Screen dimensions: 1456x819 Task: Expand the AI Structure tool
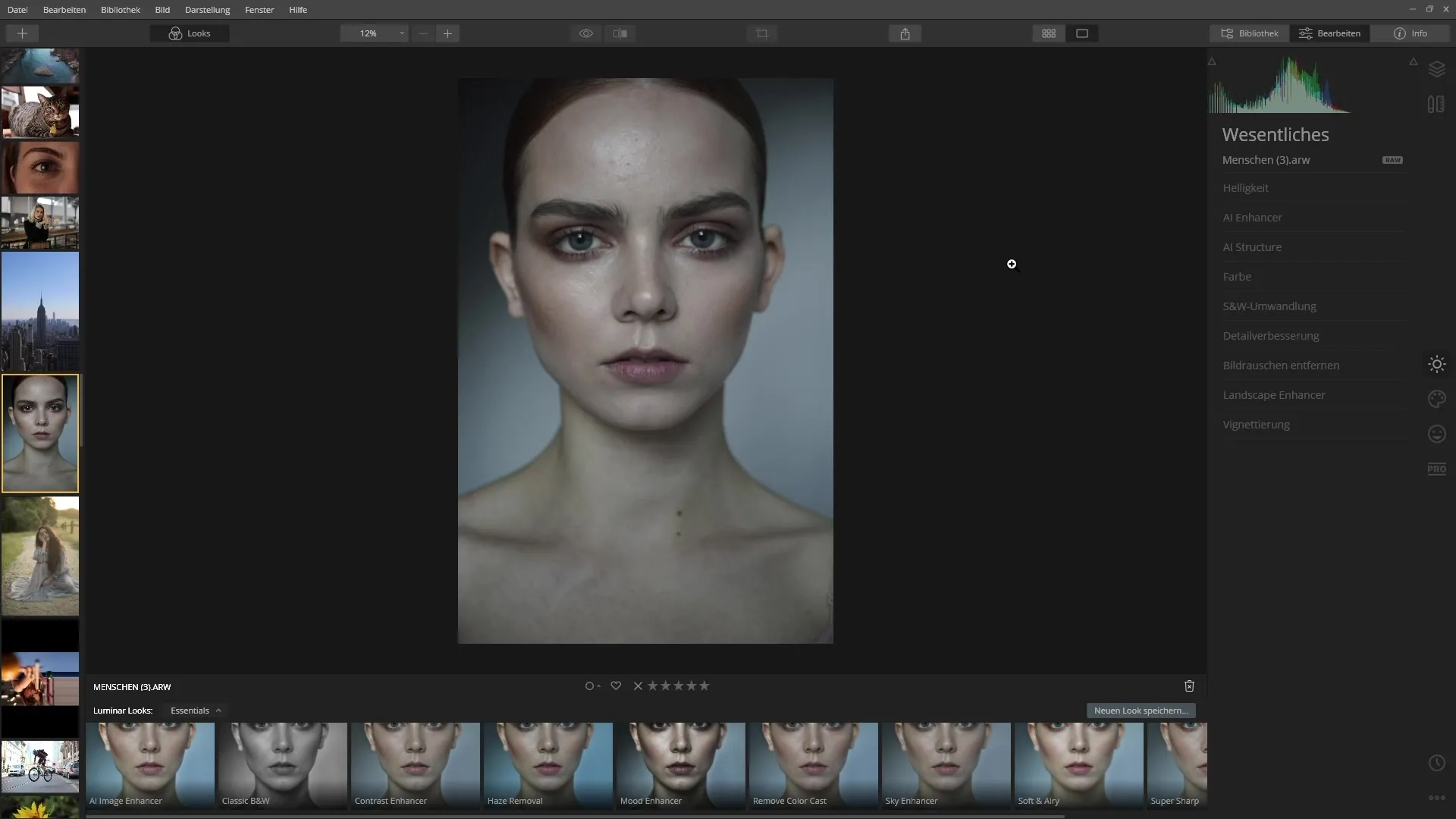click(1312, 247)
